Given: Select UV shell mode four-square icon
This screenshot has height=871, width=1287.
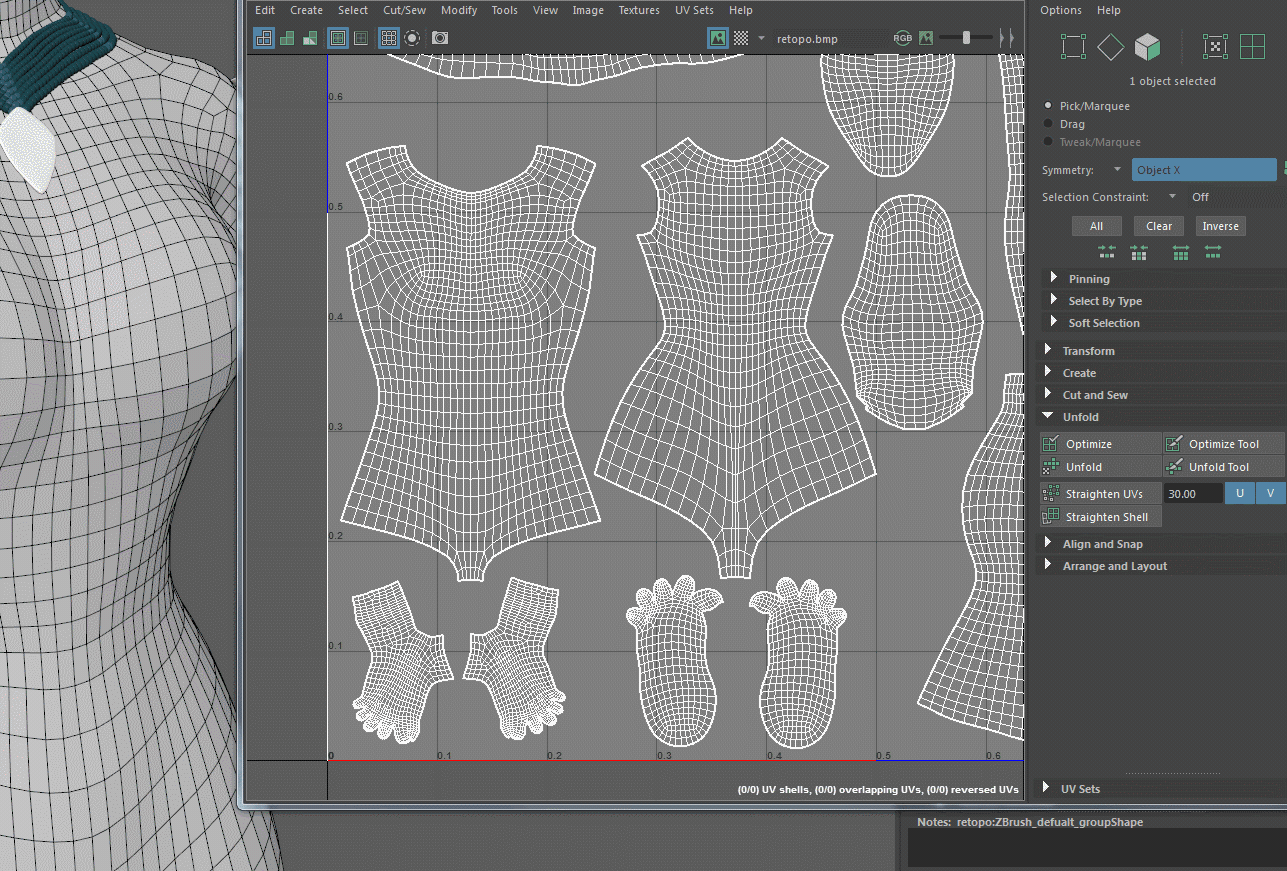Looking at the screenshot, I should click(1252, 46).
